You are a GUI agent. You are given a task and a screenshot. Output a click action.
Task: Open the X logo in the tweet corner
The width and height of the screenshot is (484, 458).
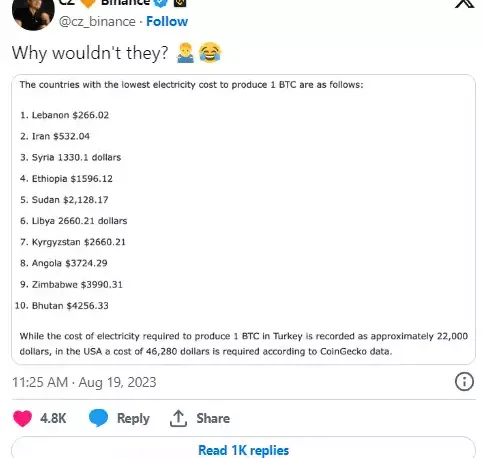[464, 4]
